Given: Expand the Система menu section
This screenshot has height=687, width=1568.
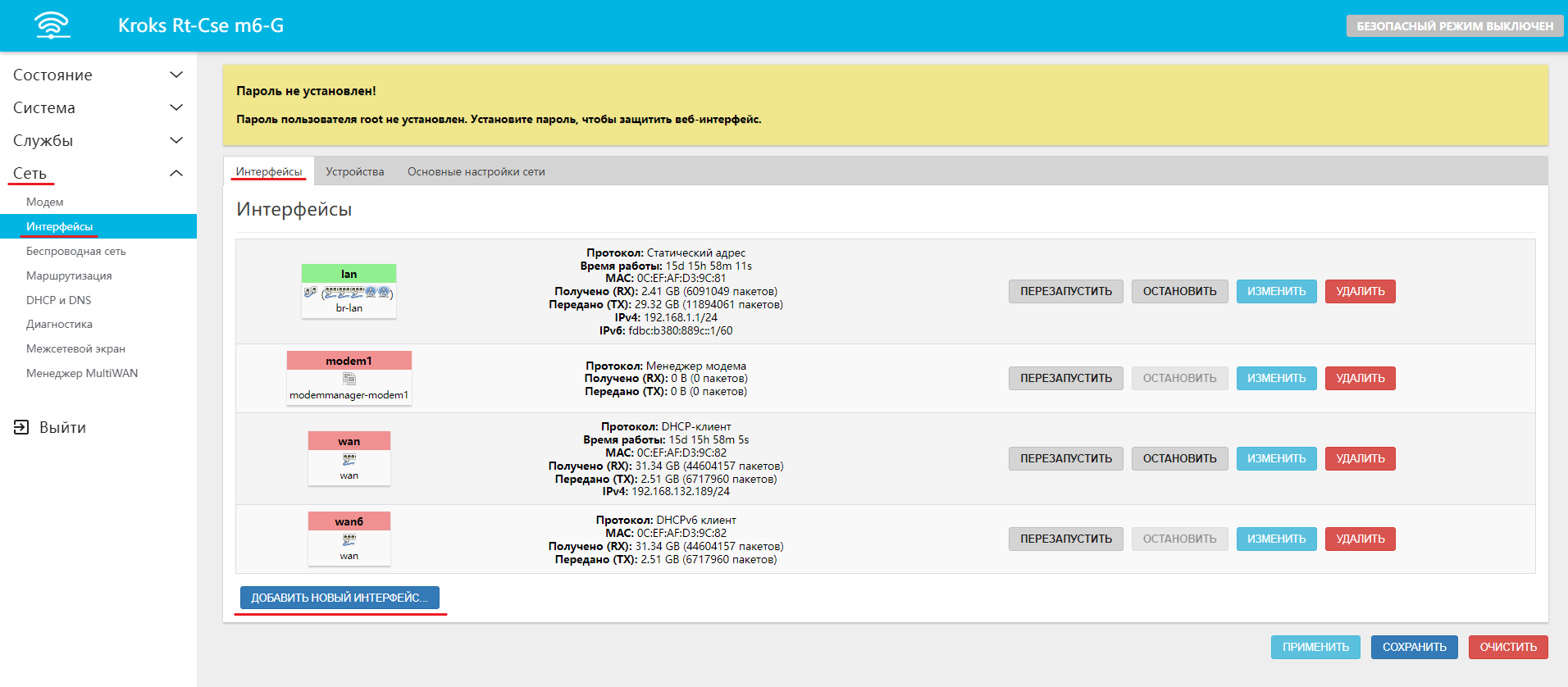Looking at the screenshot, I should click(x=175, y=107).
